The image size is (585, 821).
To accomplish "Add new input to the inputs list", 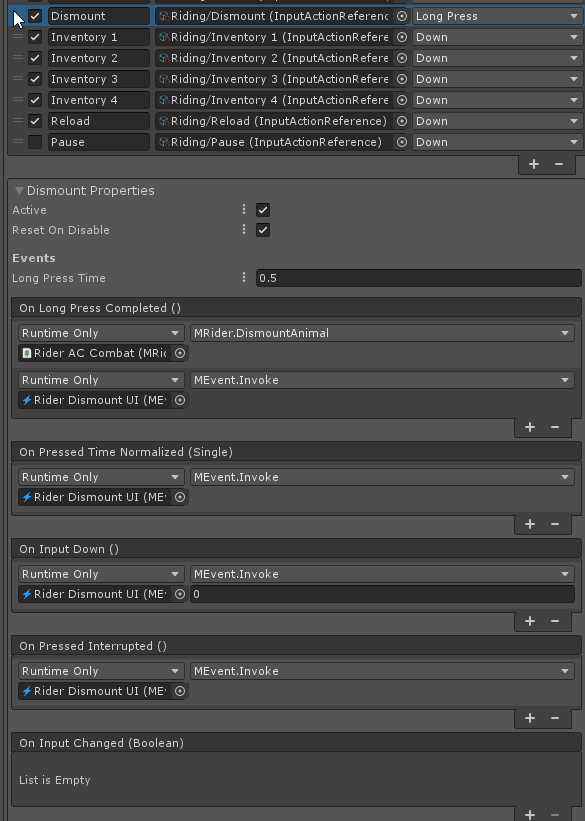I will click(x=534, y=164).
